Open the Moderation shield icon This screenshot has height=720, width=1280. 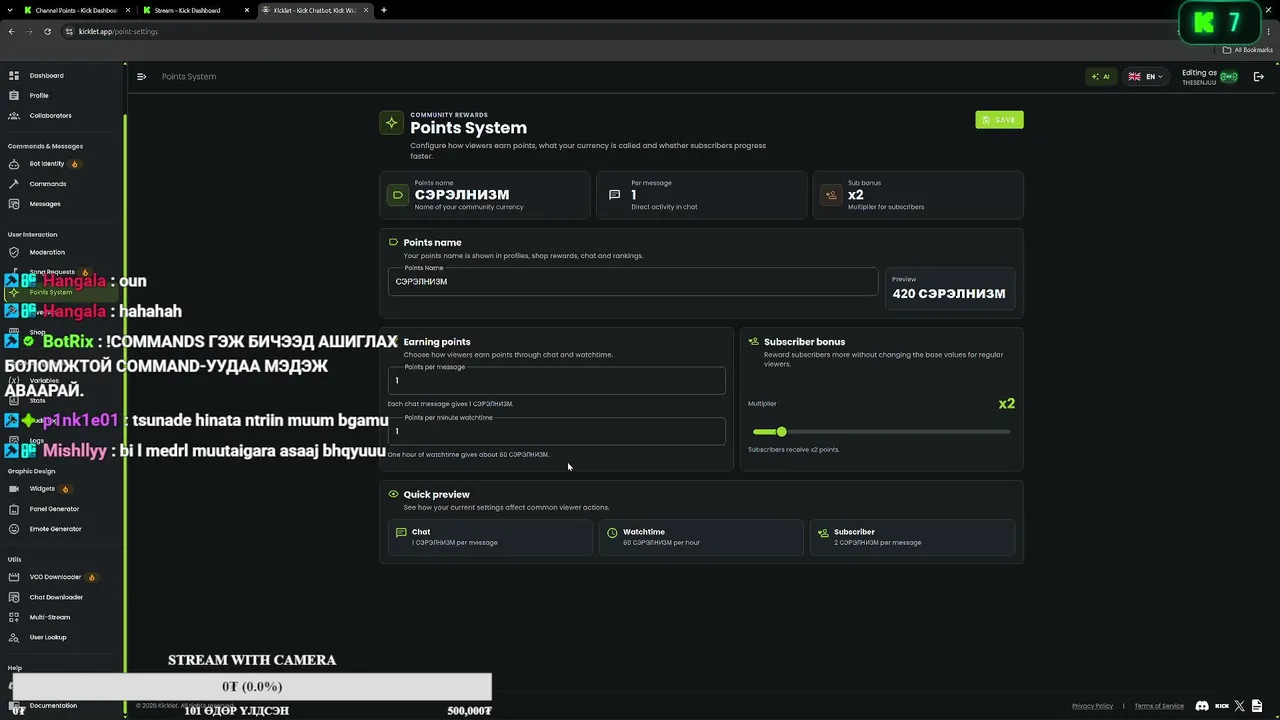[x=14, y=252]
